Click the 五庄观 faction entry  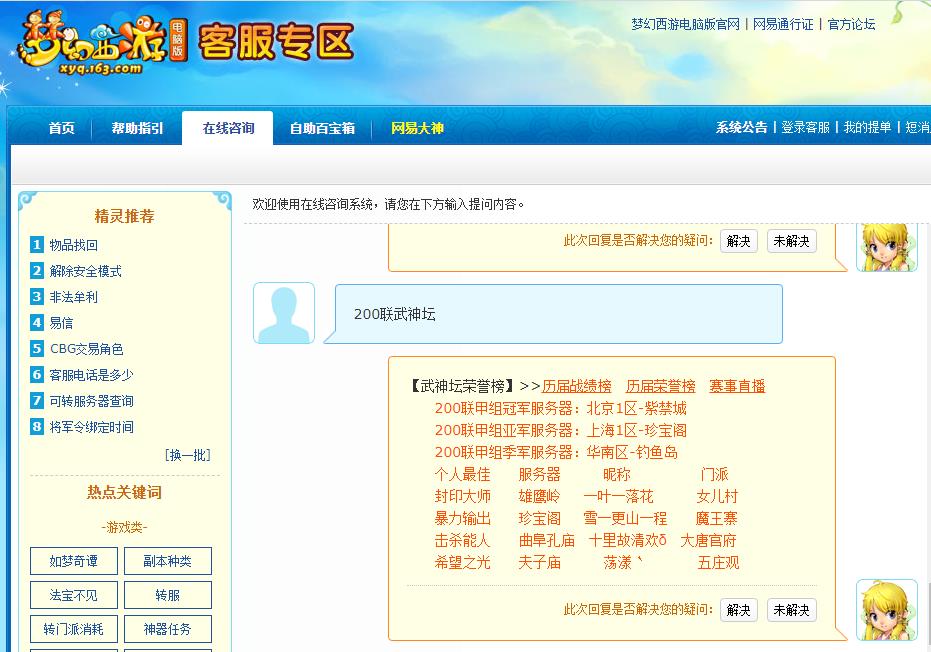pyautogui.click(x=718, y=562)
